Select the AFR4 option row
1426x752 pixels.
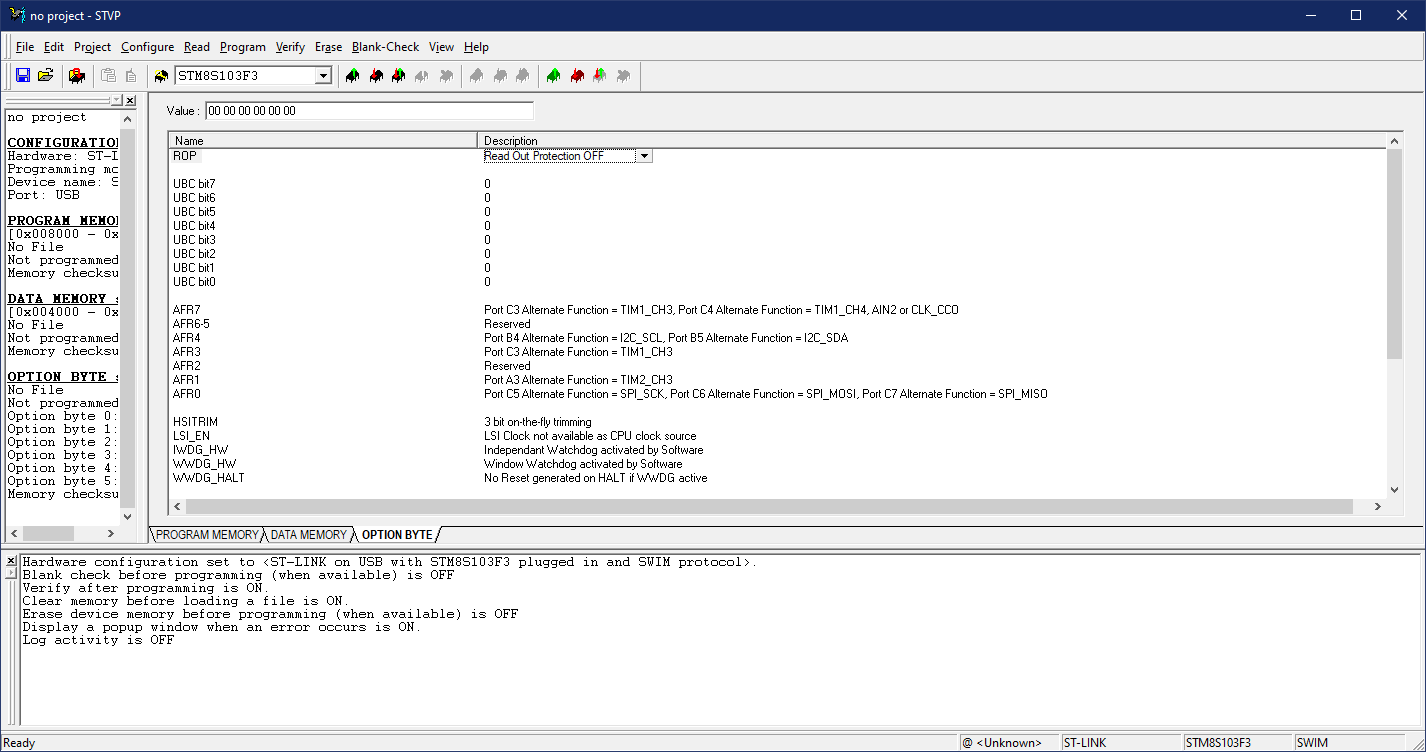(778, 338)
